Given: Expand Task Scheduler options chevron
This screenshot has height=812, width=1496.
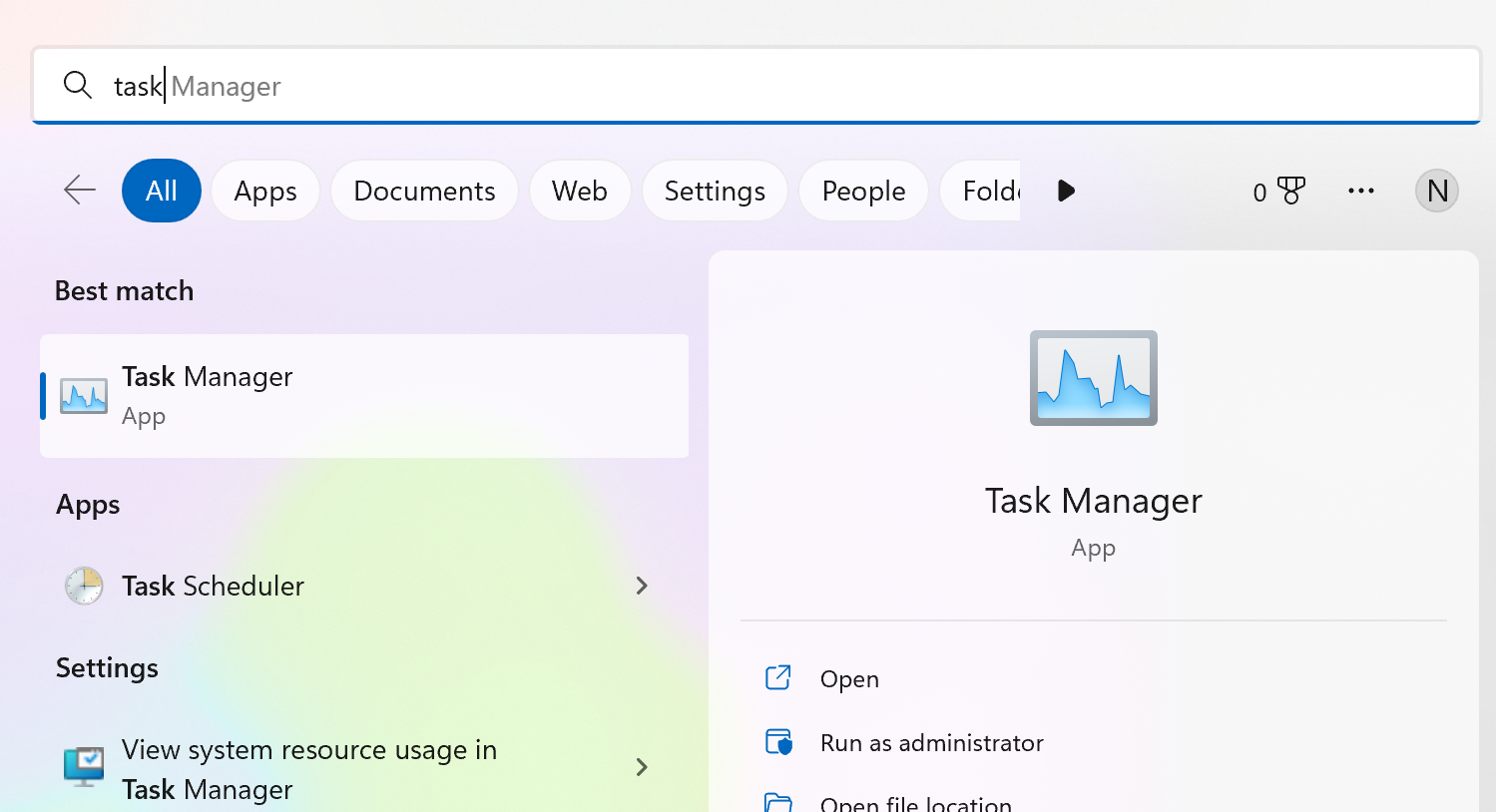Looking at the screenshot, I should 642,586.
